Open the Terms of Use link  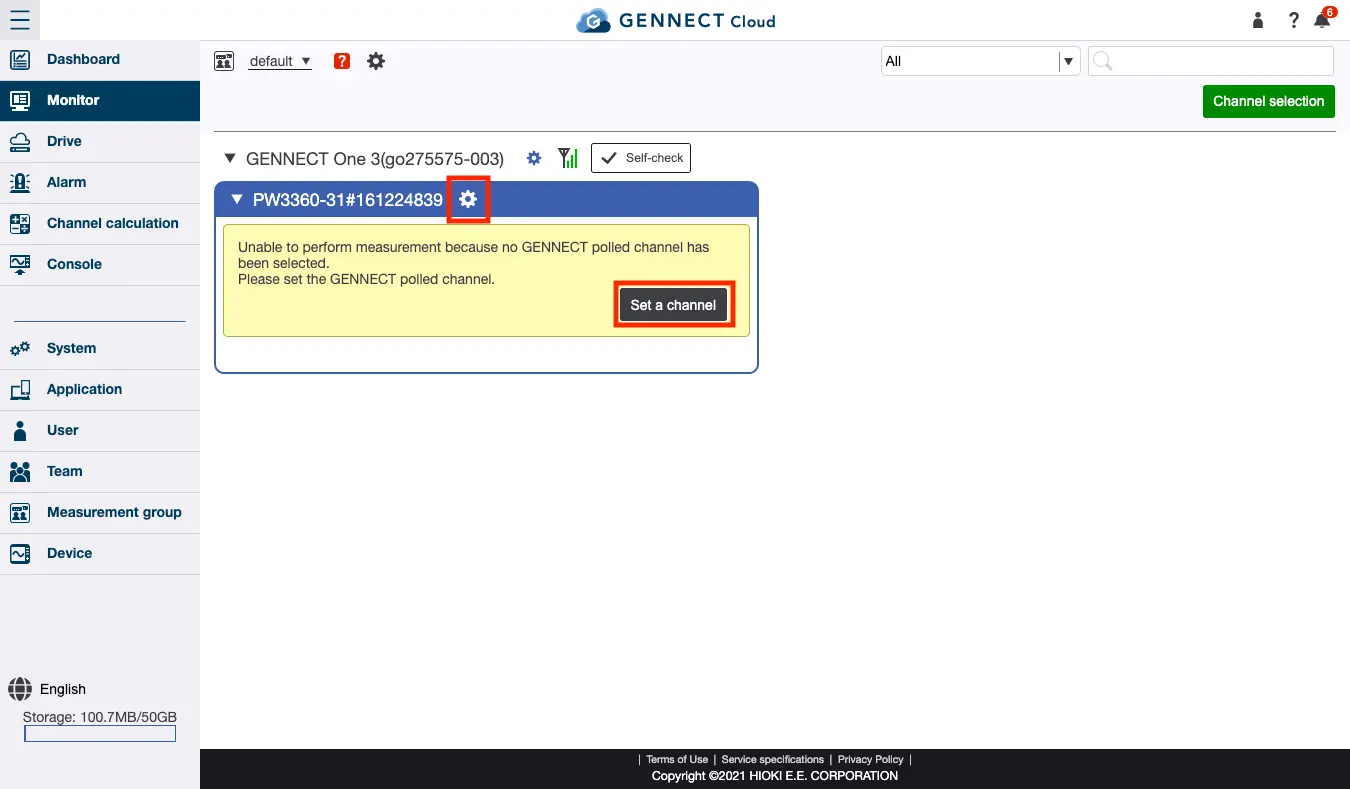(x=677, y=760)
